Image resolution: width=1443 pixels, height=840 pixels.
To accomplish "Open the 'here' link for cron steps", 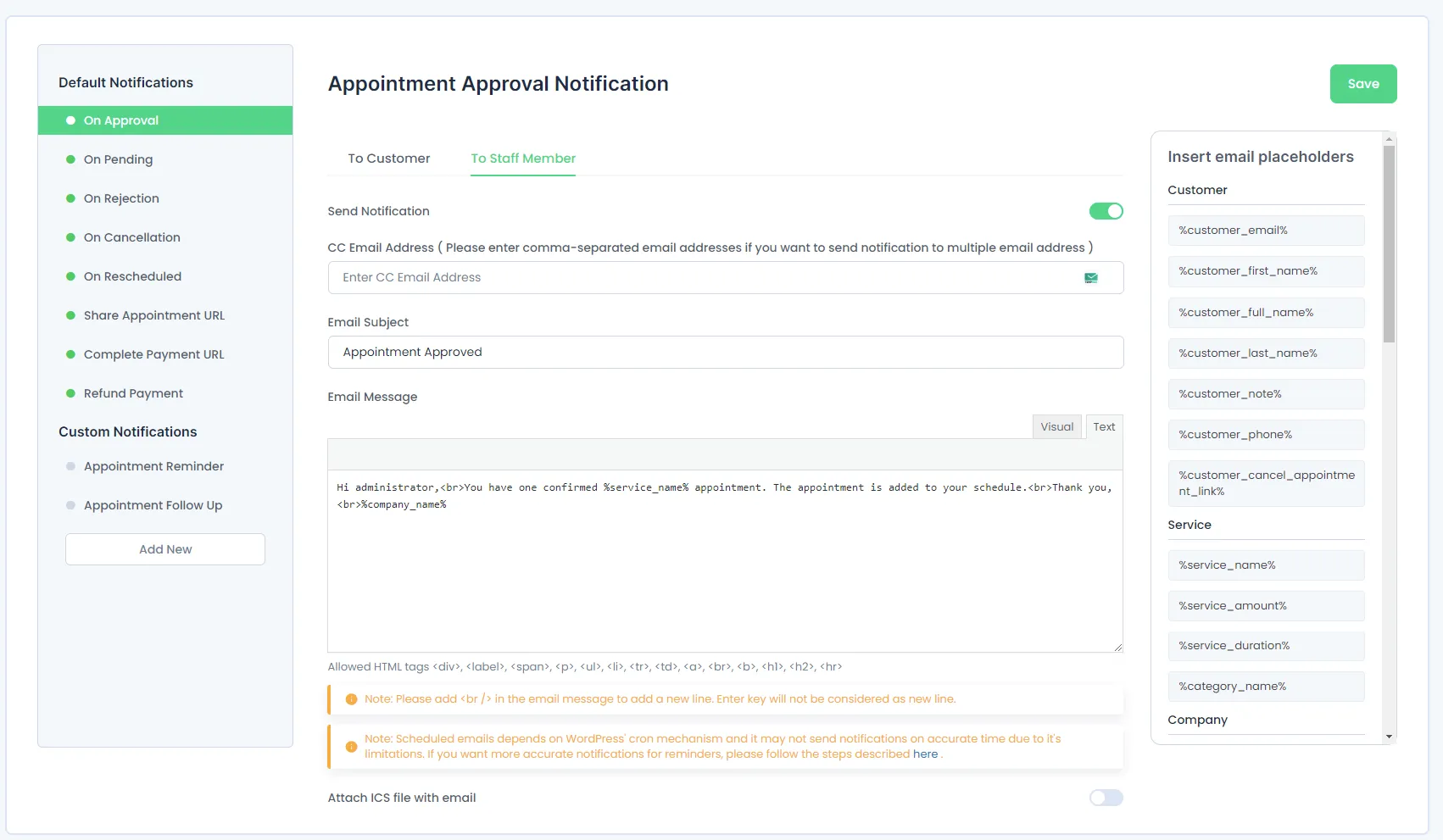I will [x=925, y=754].
